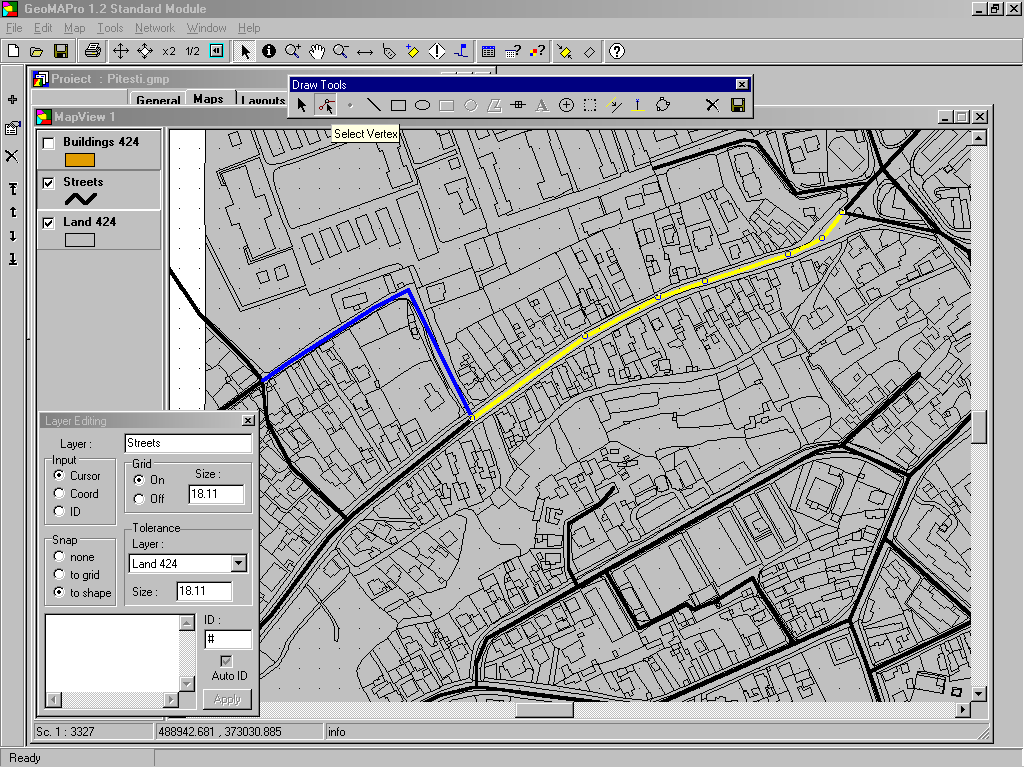The width and height of the screenshot is (1024, 768).
Task: Click the Delete X in Draw Tools
Action: 712,105
